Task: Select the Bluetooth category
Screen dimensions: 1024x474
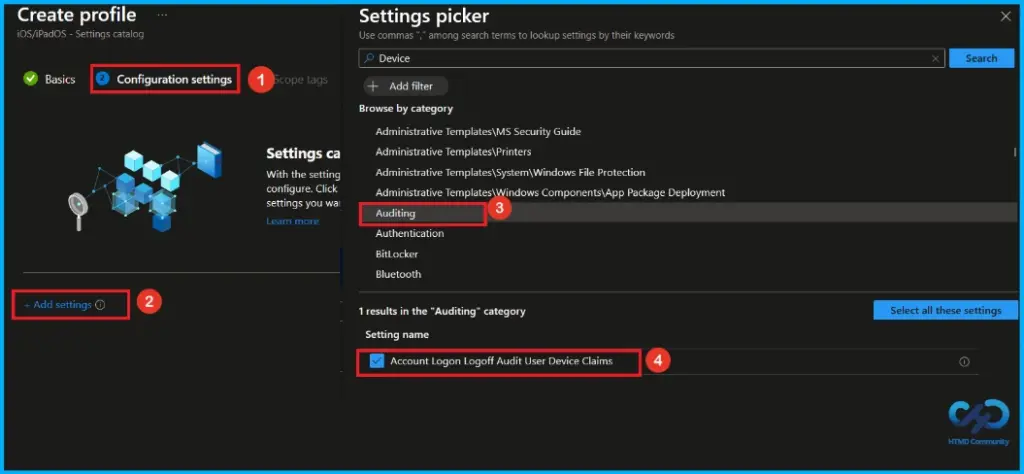Action: 398,274
